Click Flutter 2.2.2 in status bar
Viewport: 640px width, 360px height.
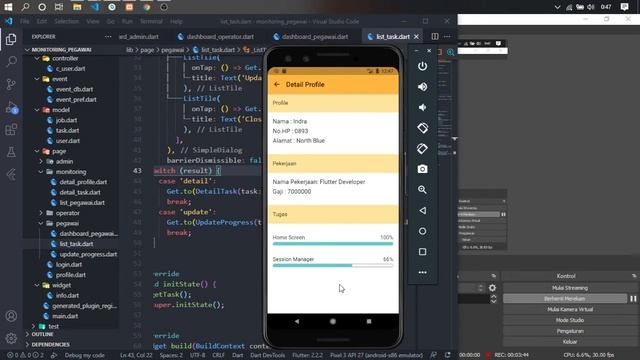click(307, 355)
